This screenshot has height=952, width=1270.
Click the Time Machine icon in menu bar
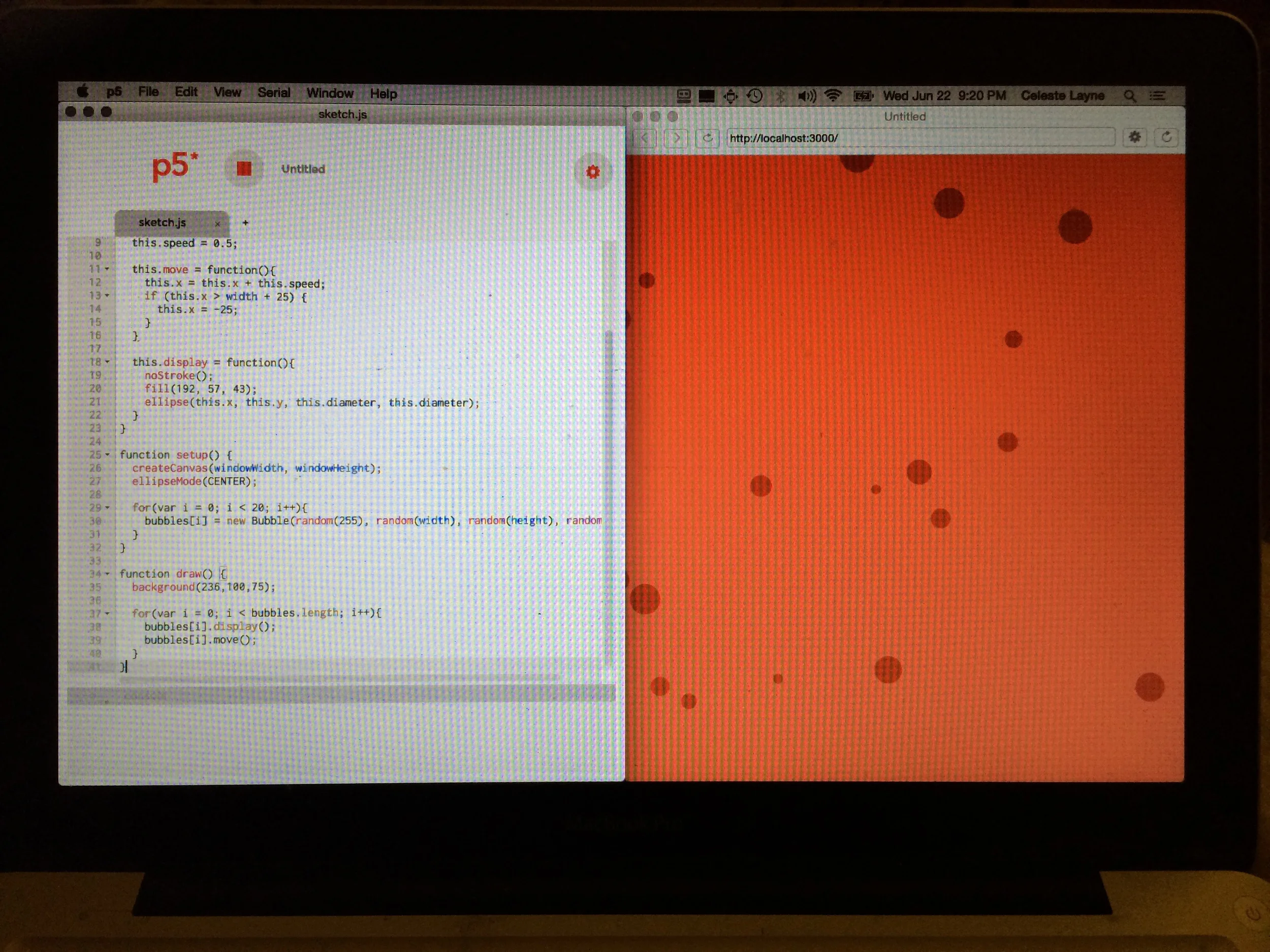(755, 96)
